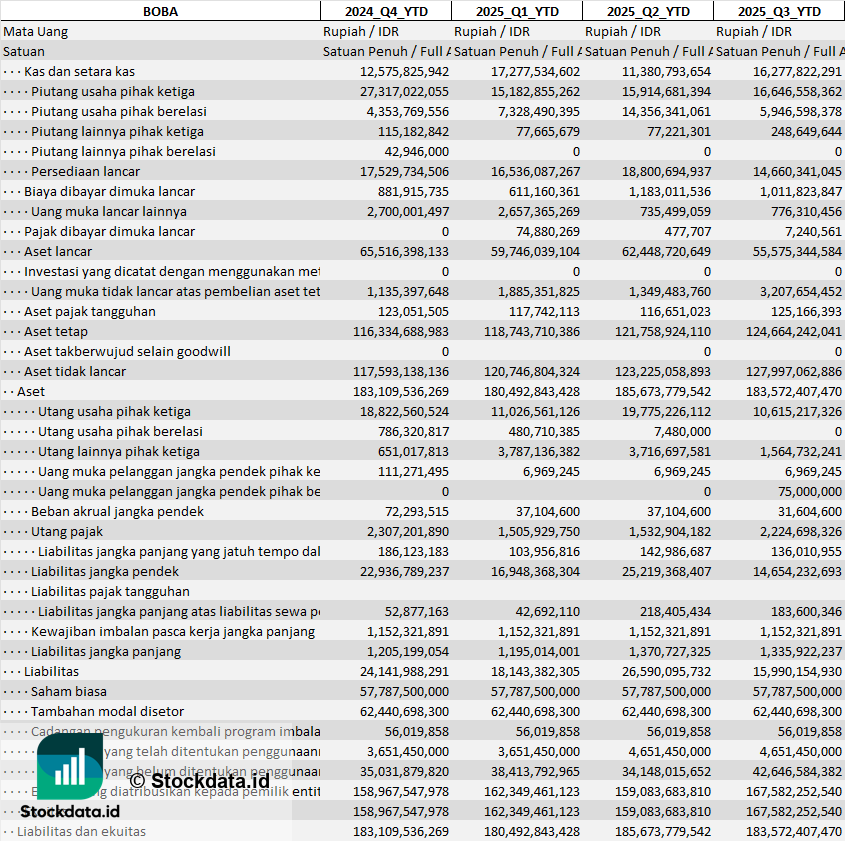Select Piutang lainnya pihak ketiga label
This screenshot has height=841, width=845.
pos(117,131)
